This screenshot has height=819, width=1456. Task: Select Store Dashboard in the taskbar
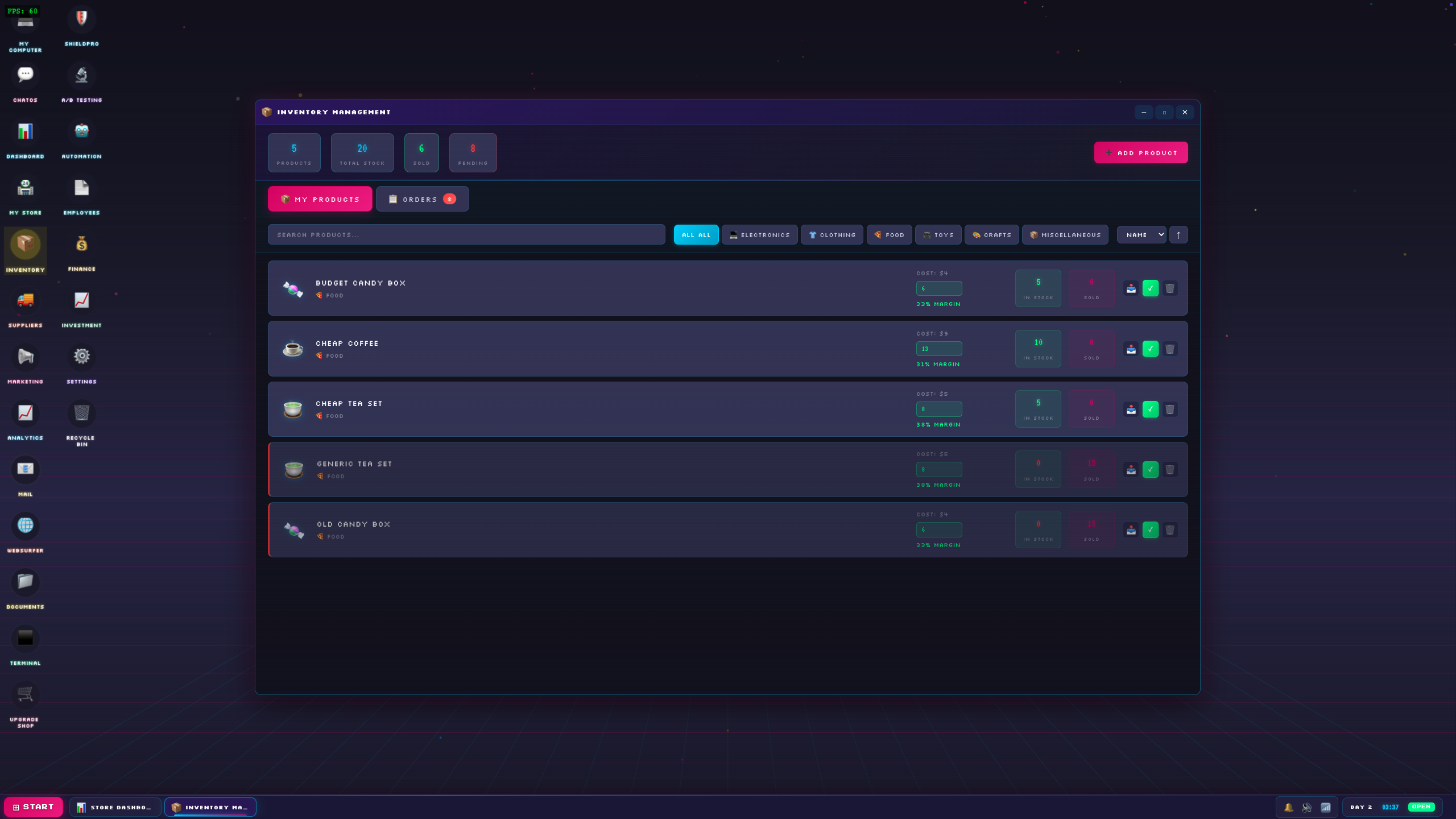pyautogui.click(x=114, y=806)
